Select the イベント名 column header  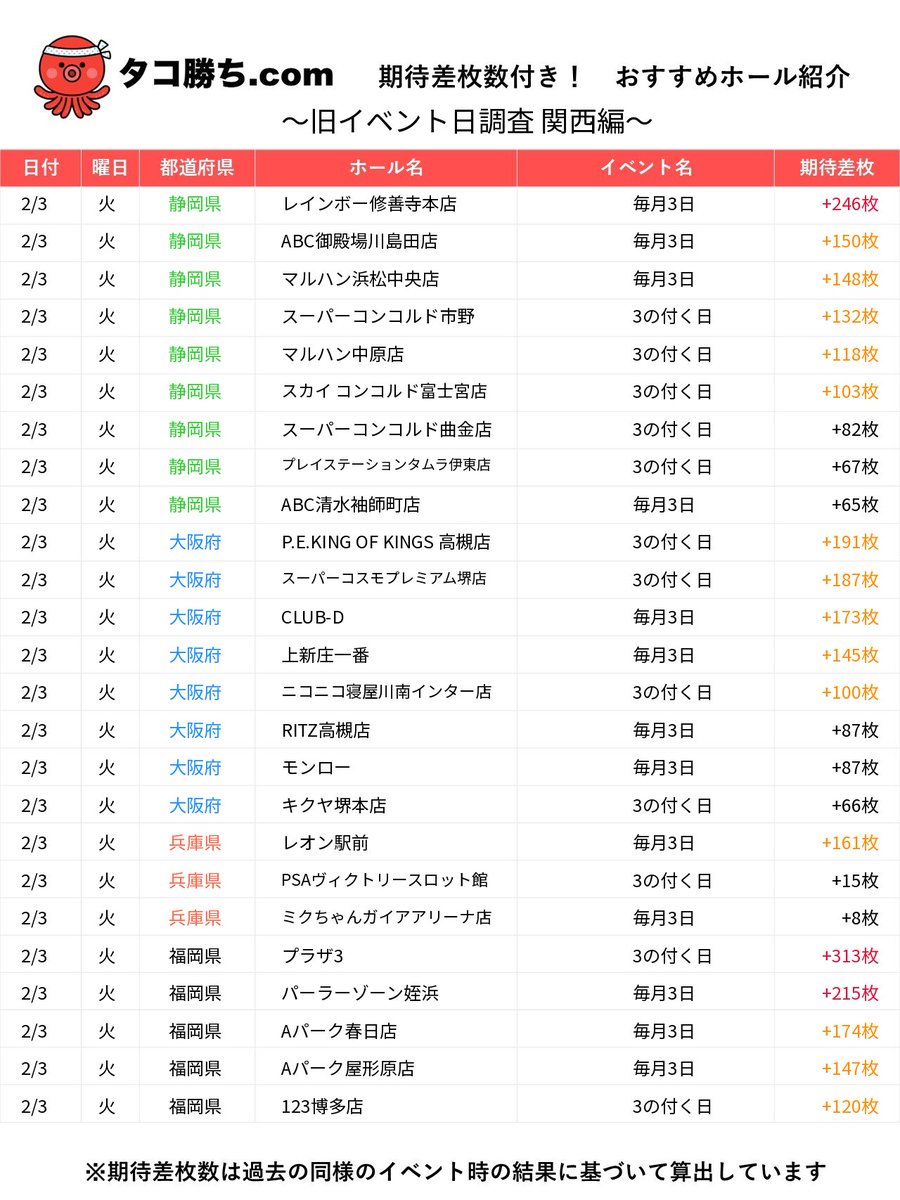point(645,167)
